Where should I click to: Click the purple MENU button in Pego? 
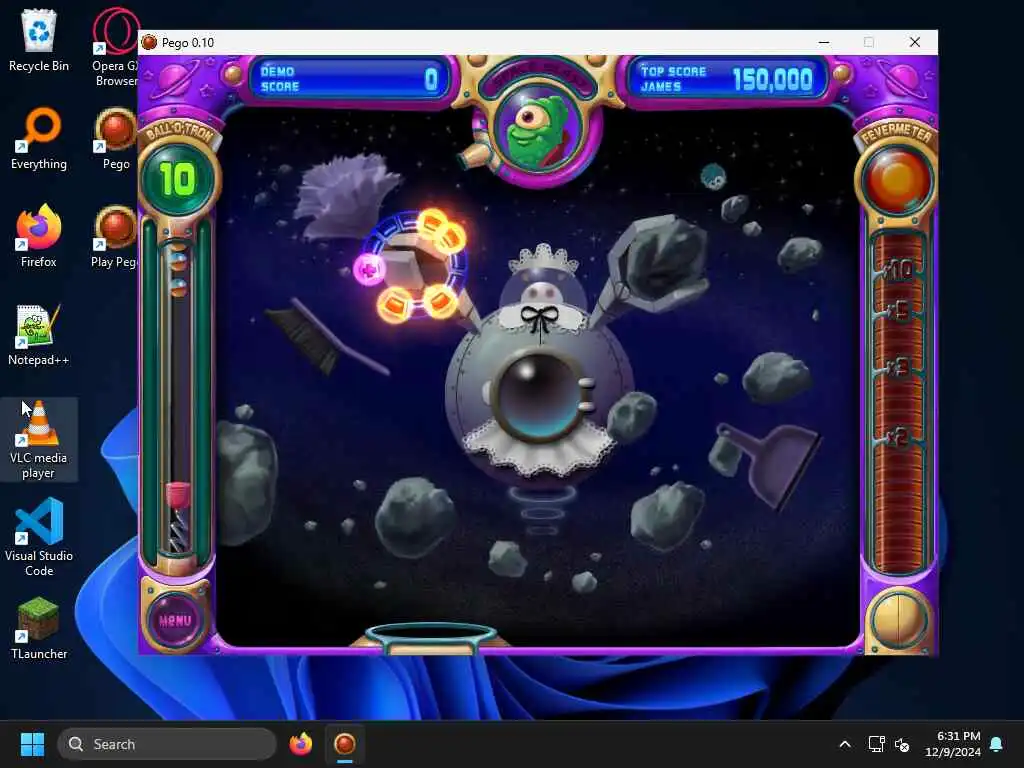(175, 620)
